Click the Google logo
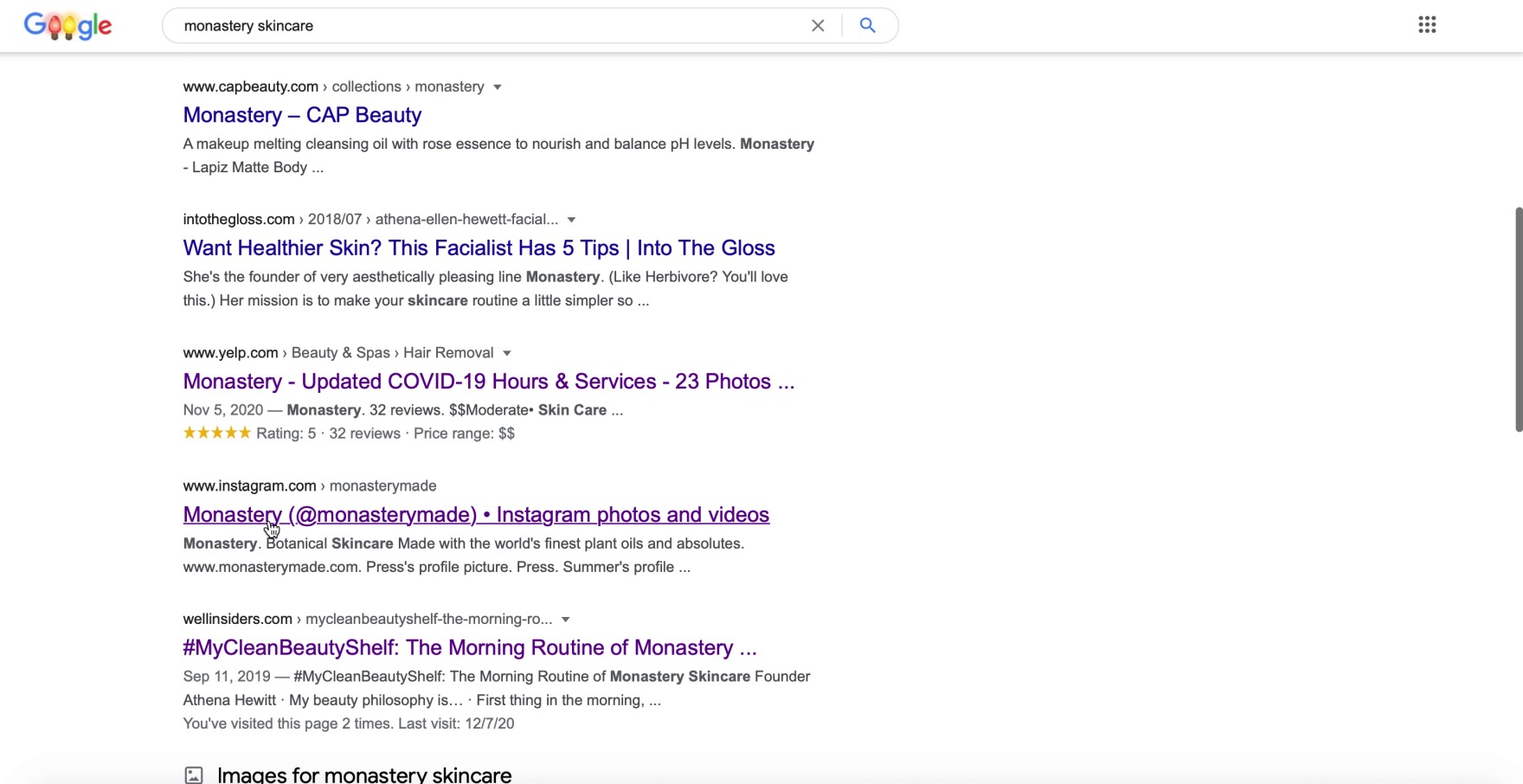Image resolution: width=1523 pixels, height=784 pixels. (67, 26)
